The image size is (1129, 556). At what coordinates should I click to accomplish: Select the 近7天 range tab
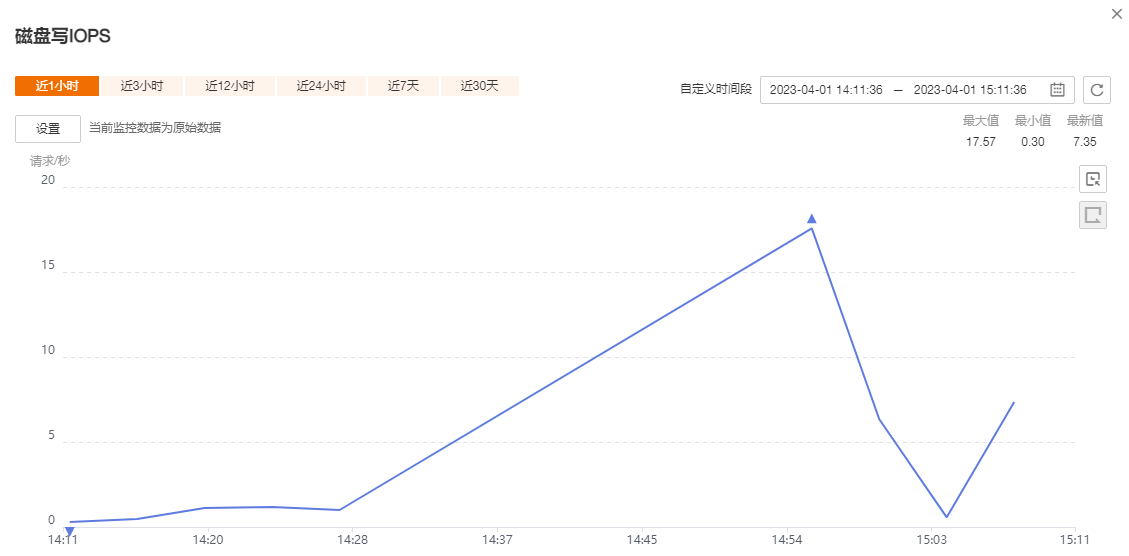[403, 86]
